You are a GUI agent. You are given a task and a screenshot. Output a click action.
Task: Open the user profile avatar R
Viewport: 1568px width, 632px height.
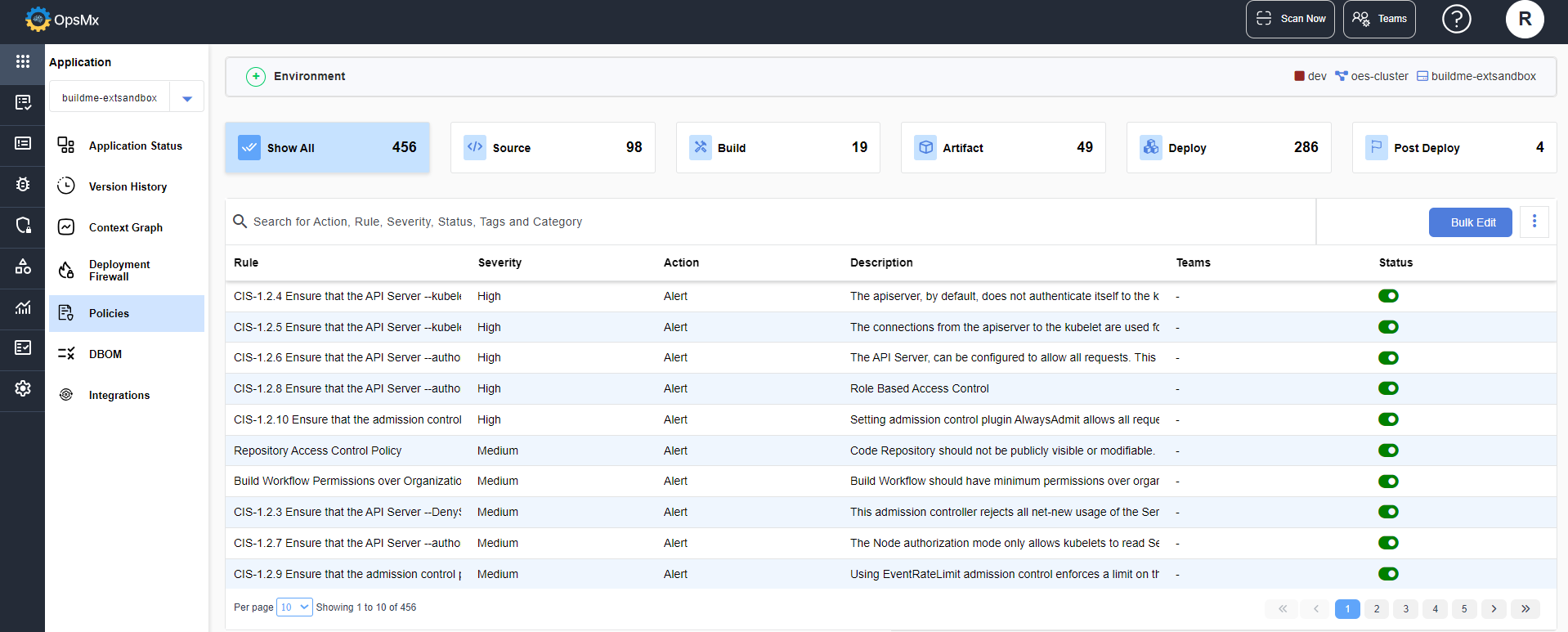(x=1524, y=19)
